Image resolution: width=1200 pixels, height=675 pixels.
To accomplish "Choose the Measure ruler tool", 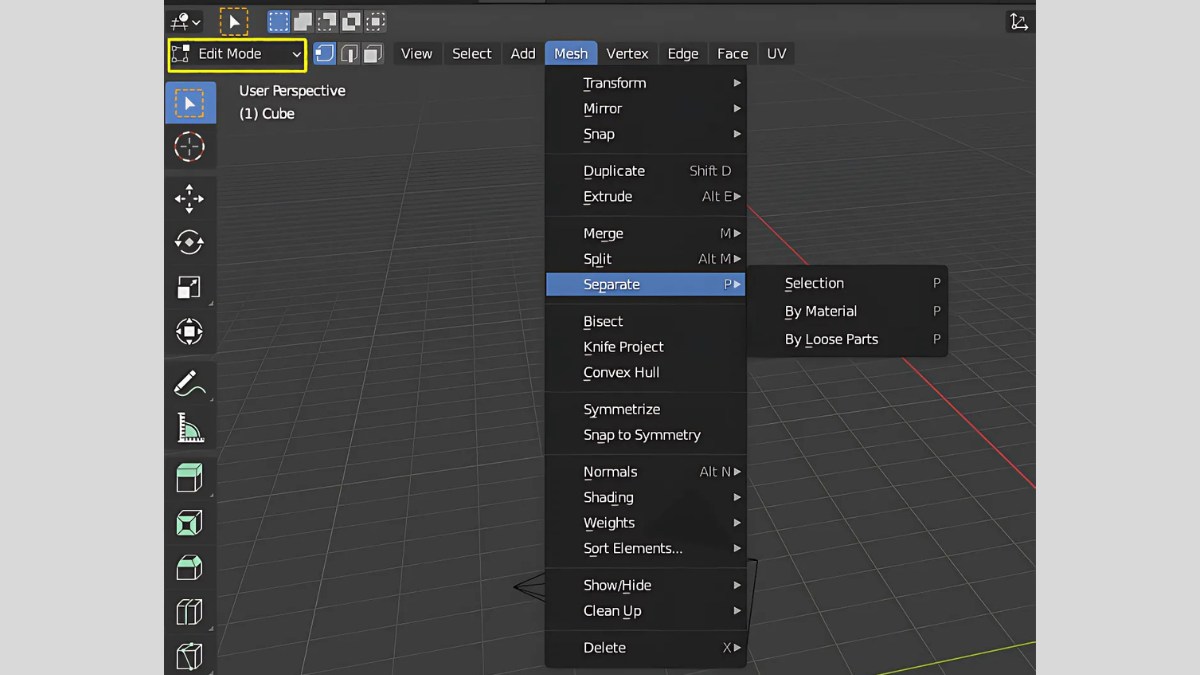I will [190, 428].
